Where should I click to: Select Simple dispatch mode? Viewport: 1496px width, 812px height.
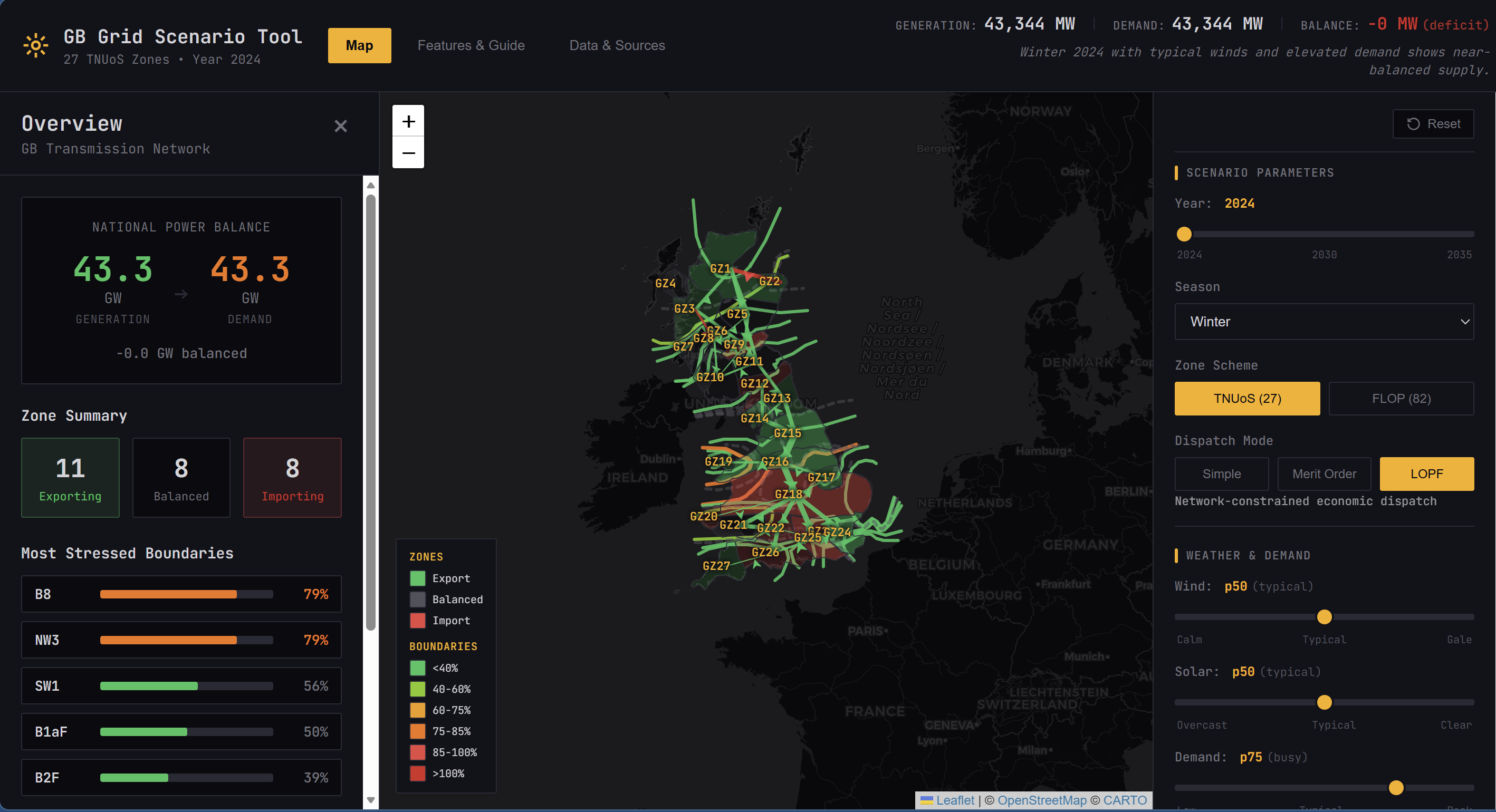point(1222,473)
